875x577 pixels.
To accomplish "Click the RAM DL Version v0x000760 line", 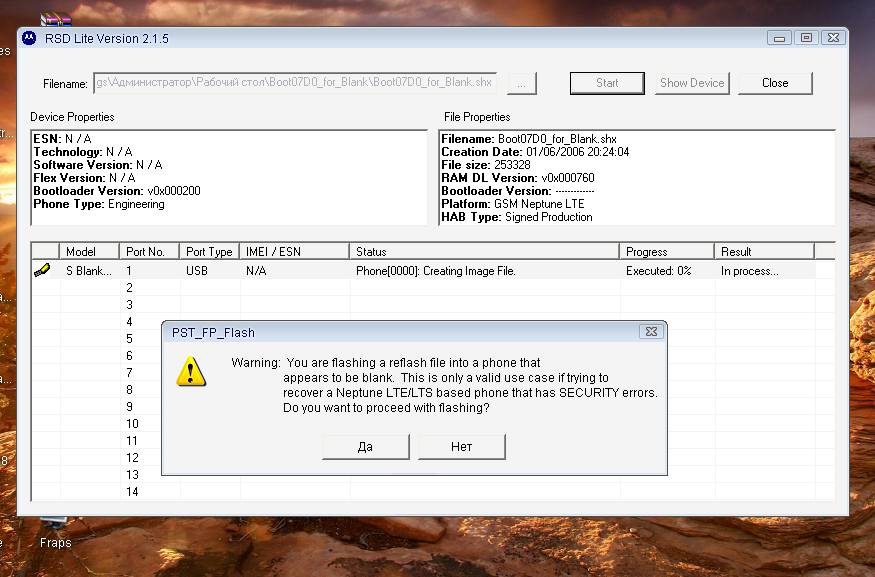I will coord(518,178).
